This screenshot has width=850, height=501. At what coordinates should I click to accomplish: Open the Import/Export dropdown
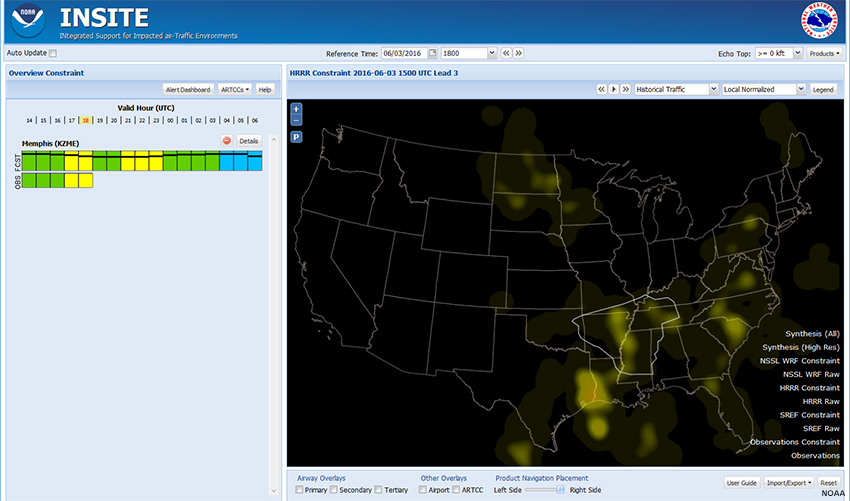coord(789,483)
